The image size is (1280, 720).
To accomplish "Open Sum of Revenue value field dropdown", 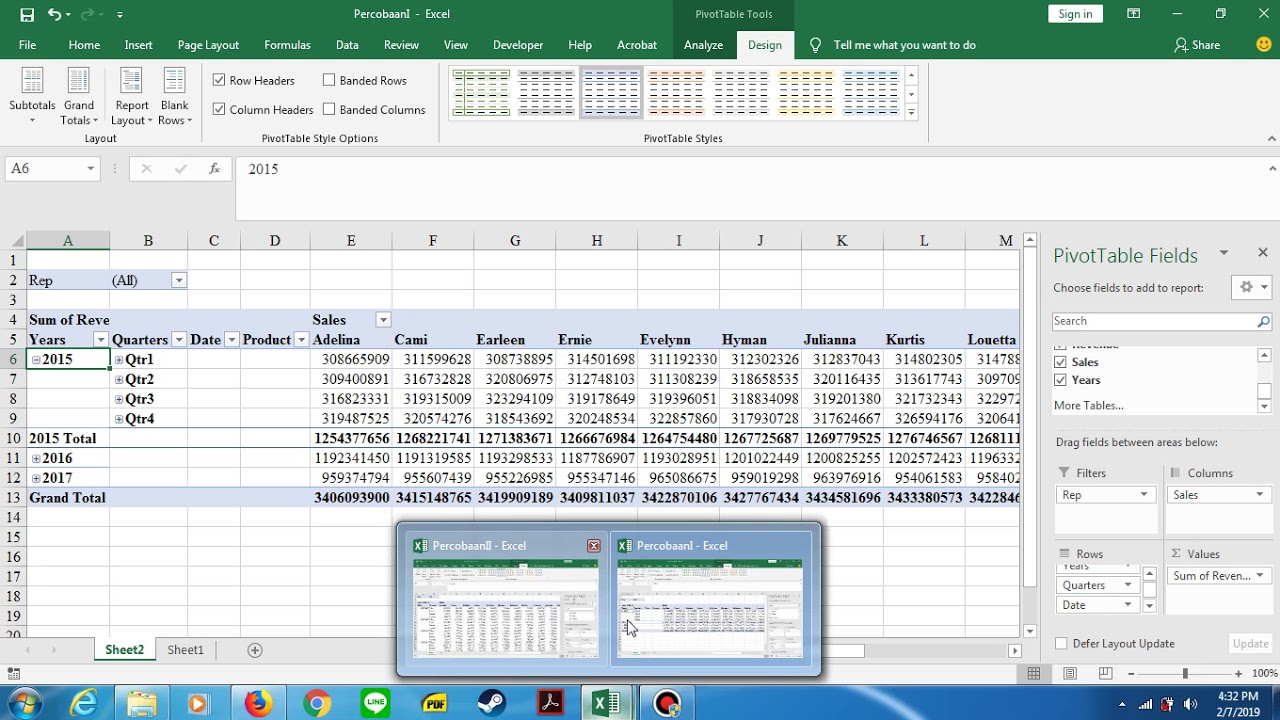I will coord(1259,576).
